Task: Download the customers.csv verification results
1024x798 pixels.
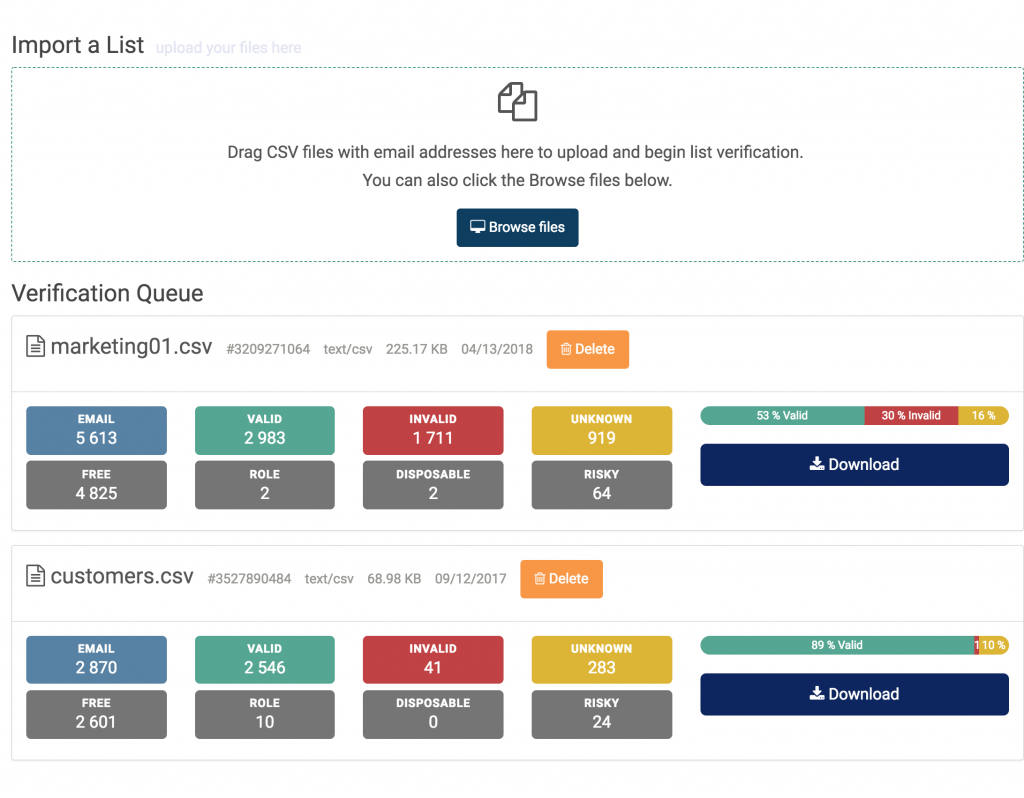Action: pyautogui.click(x=854, y=694)
